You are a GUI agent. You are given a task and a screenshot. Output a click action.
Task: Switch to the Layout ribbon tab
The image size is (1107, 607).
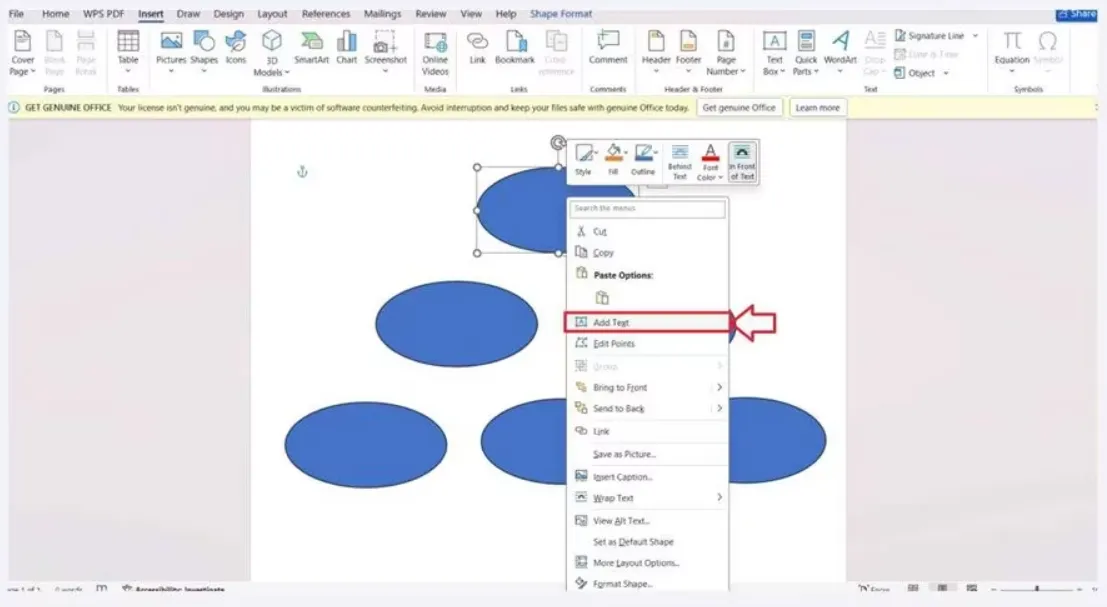click(x=271, y=14)
